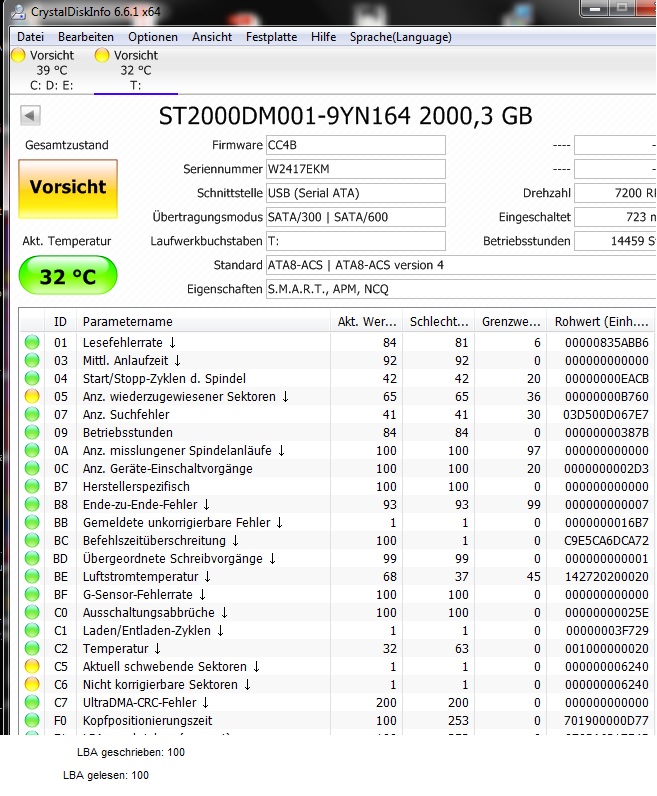The height and width of the screenshot is (796, 657).
Task: Click green status icon of Lesefehlerrate row
Action: 32,343
